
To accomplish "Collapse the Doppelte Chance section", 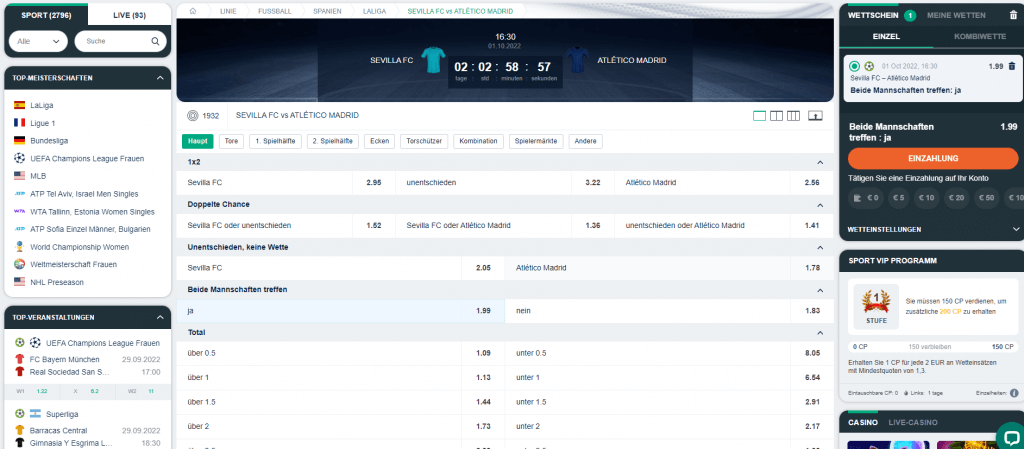I will click(820, 204).
